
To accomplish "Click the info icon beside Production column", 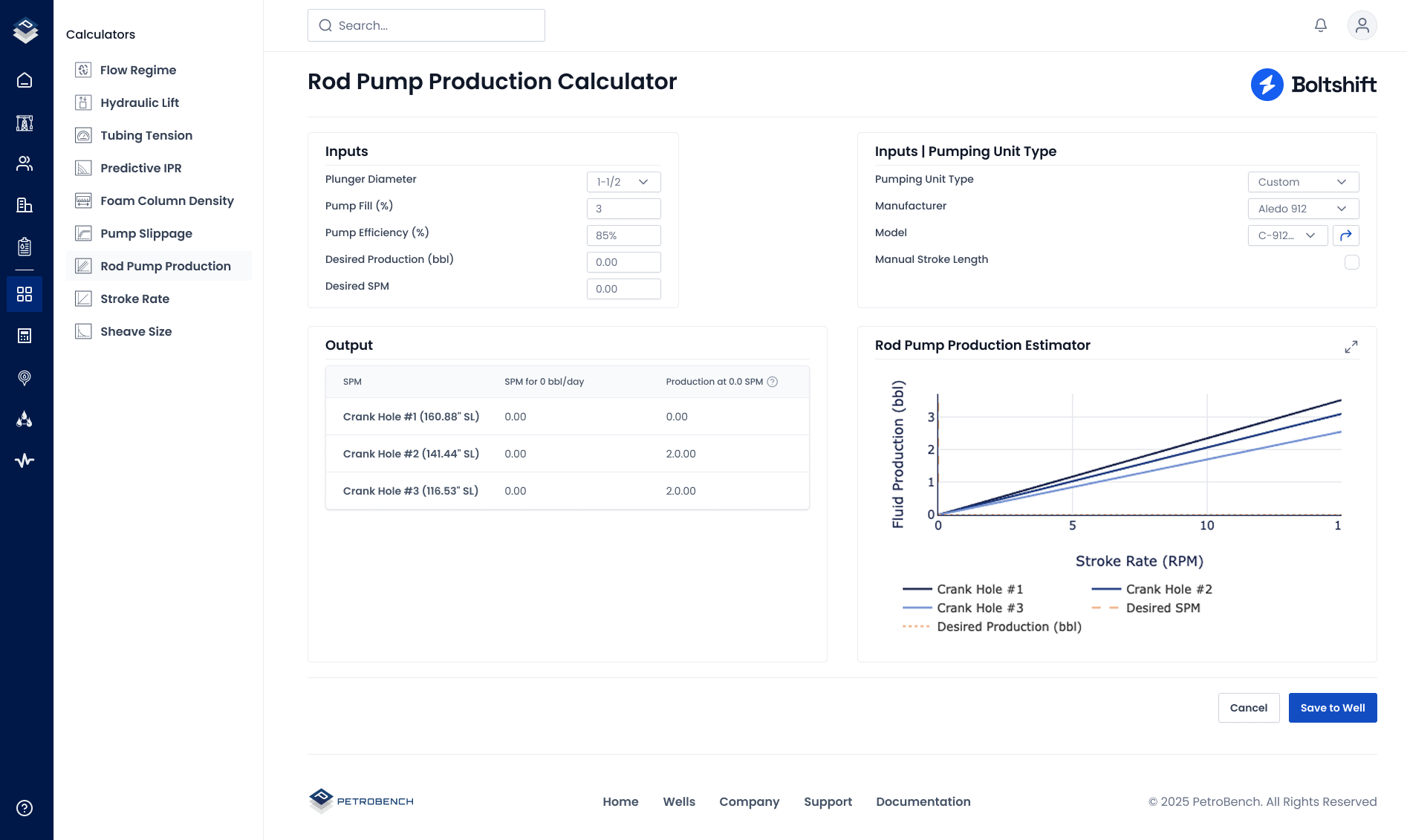I will pos(773,382).
